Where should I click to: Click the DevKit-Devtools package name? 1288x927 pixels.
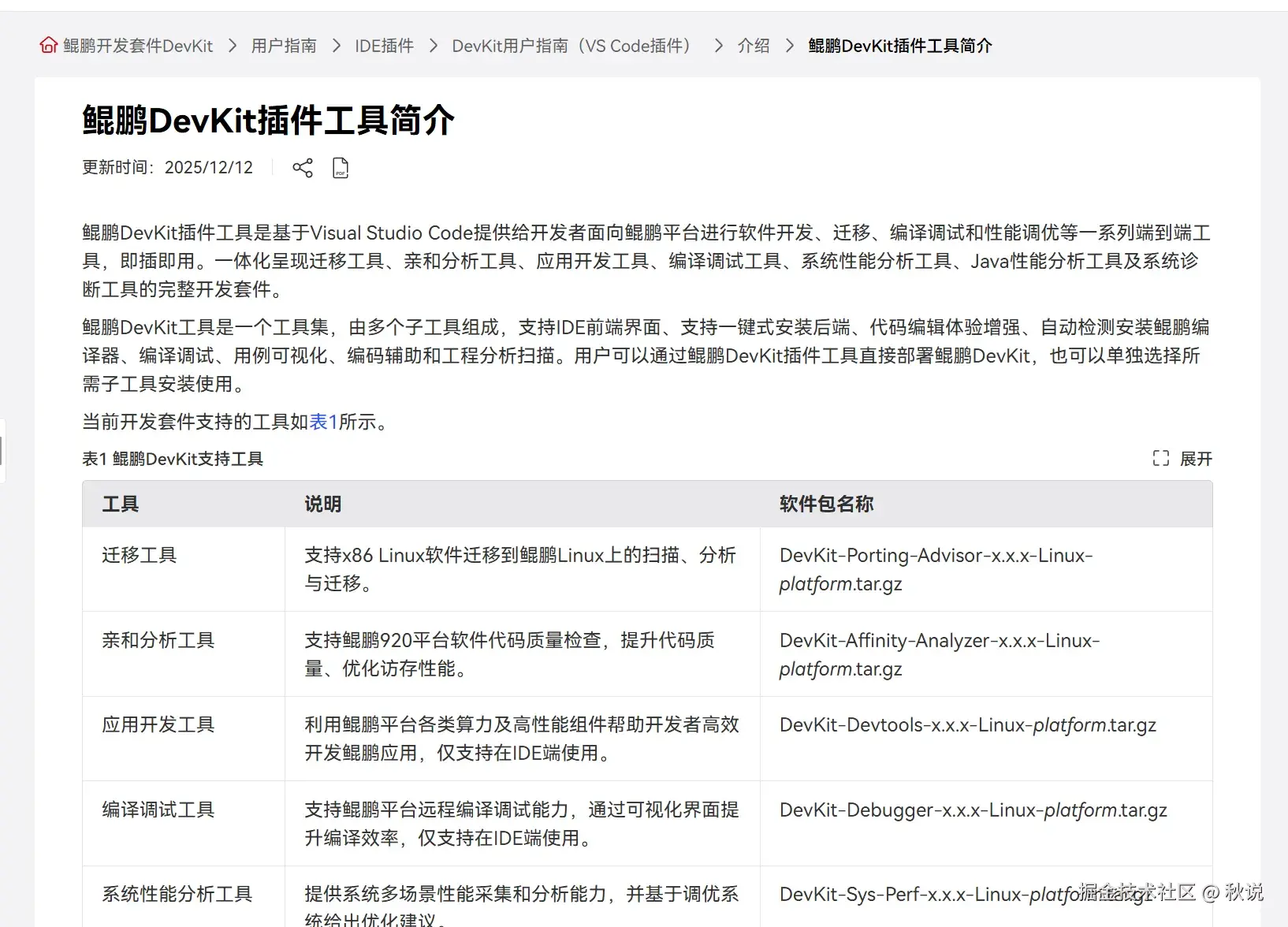coord(968,725)
